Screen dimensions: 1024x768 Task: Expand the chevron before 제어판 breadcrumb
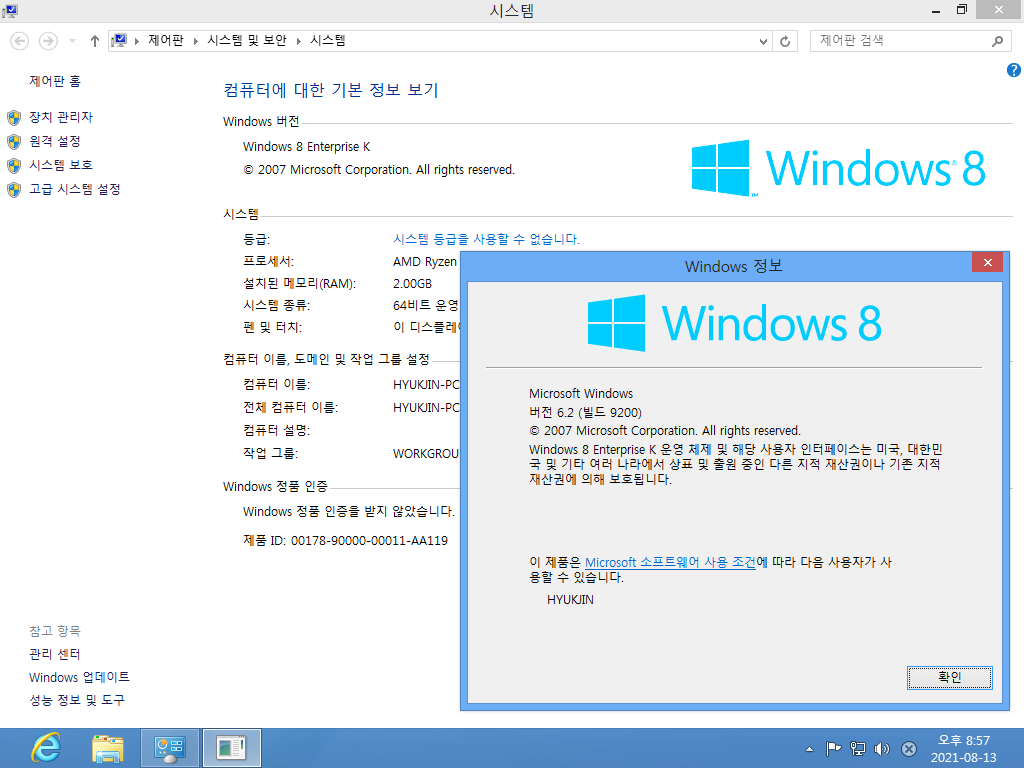(x=136, y=41)
